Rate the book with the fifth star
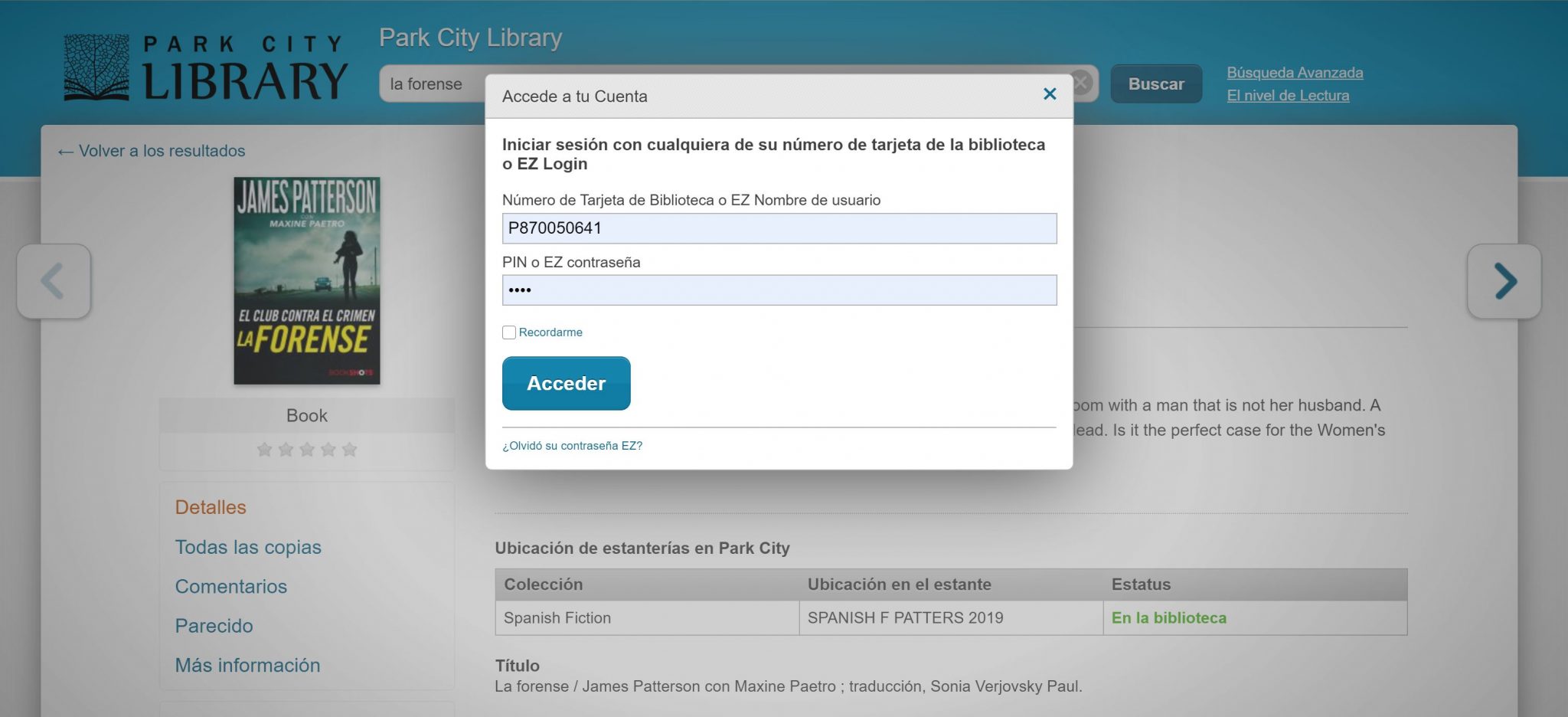The width and height of the screenshot is (1568, 717). coord(350,450)
